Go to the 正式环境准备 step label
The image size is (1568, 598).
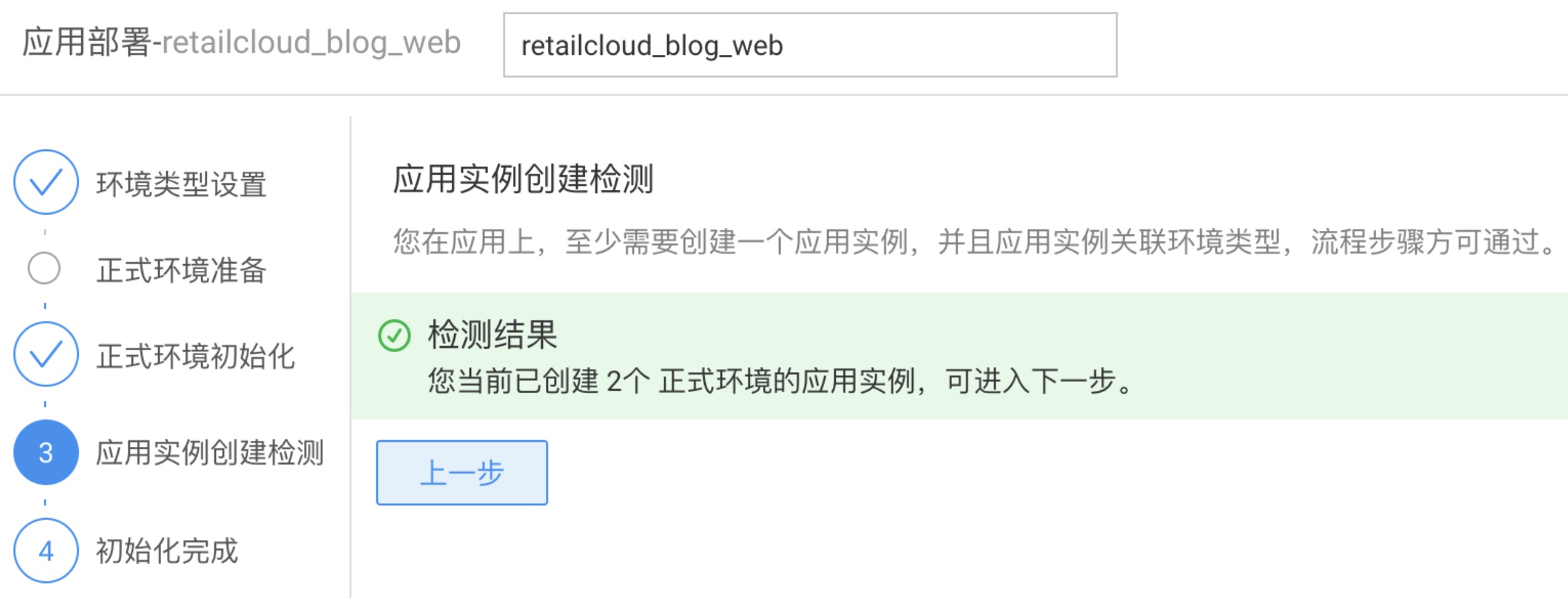(x=181, y=270)
